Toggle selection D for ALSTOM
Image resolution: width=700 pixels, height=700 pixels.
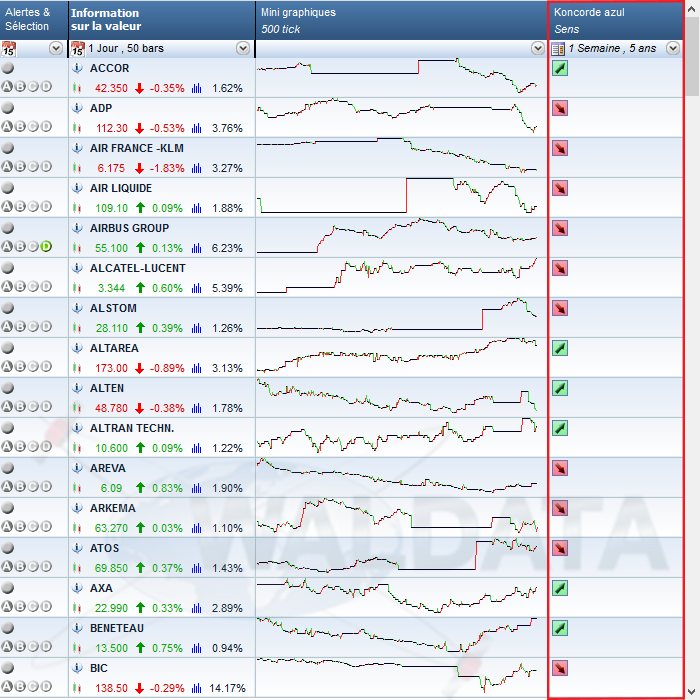[x=46, y=326]
